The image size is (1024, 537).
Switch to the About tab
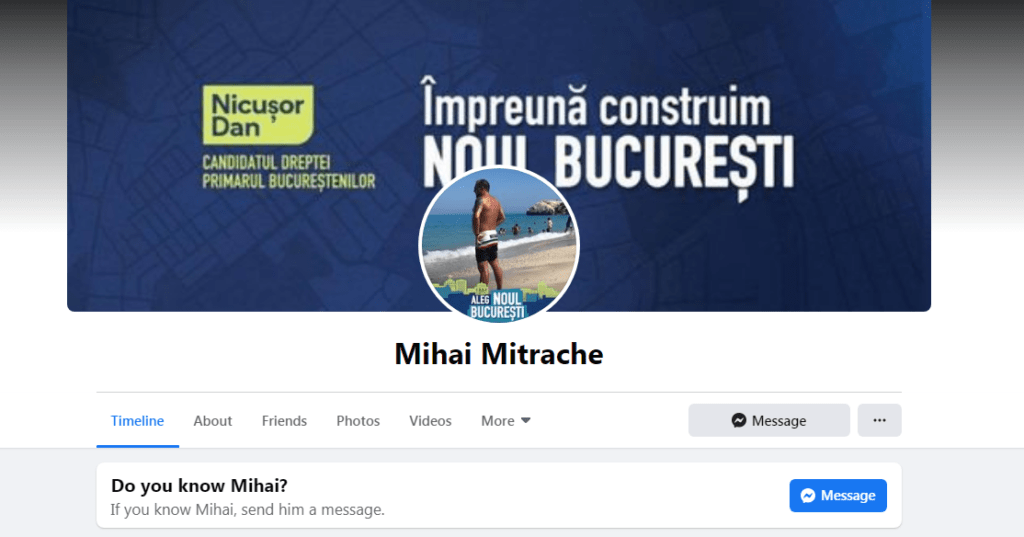212,421
